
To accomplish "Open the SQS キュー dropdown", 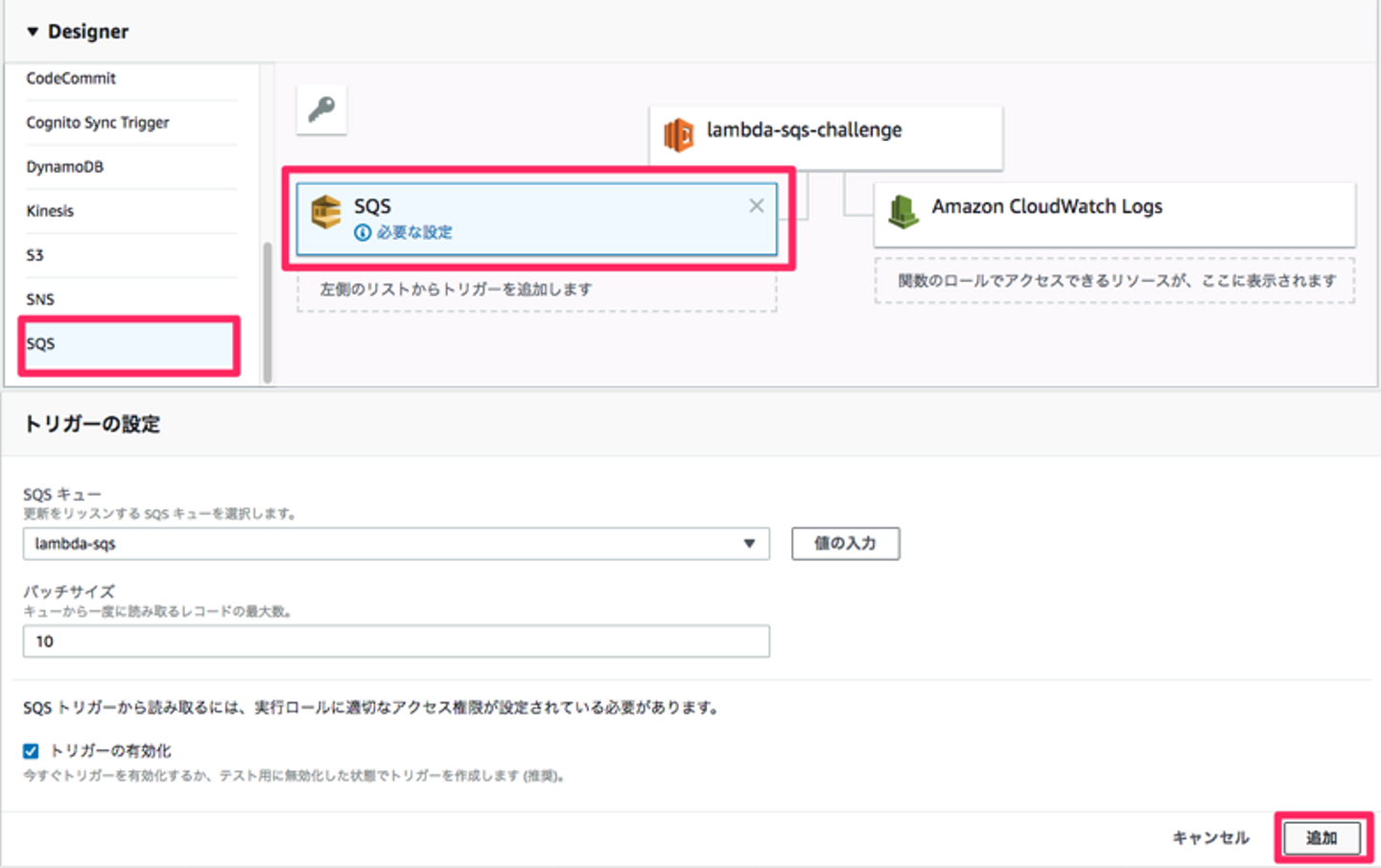I will [x=396, y=544].
